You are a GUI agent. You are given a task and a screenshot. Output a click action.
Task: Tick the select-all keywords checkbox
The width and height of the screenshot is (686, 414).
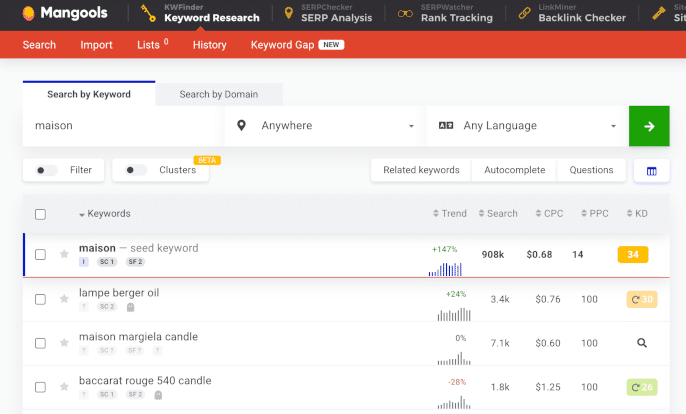(x=40, y=214)
